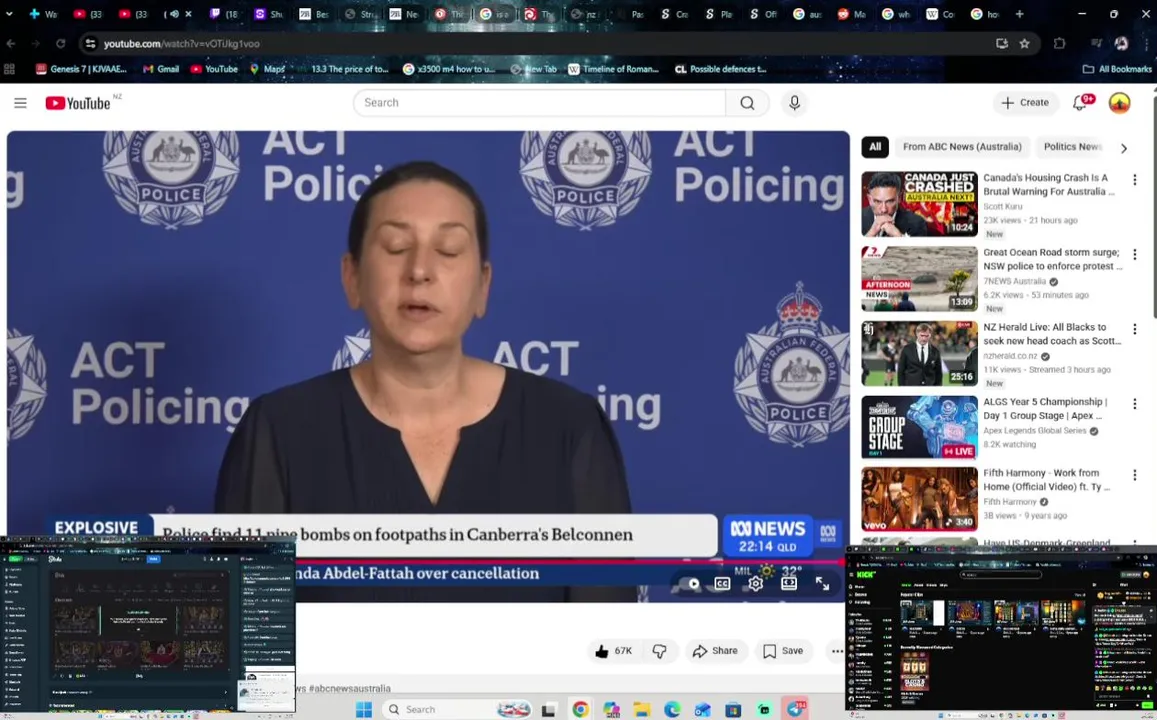Start voice search with microphone
This screenshot has height=720, width=1157.
795,103
